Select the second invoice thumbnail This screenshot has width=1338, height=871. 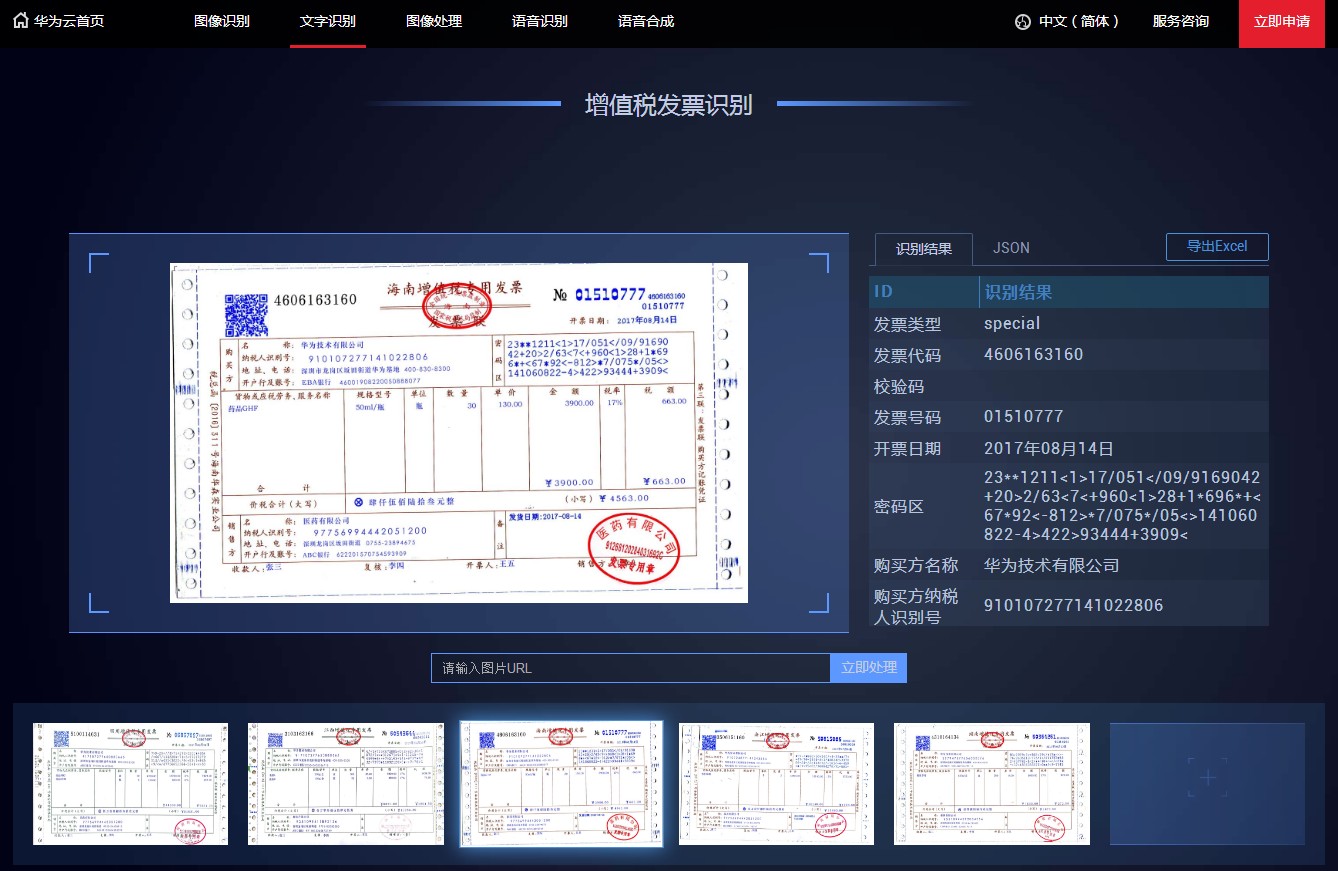[345, 784]
